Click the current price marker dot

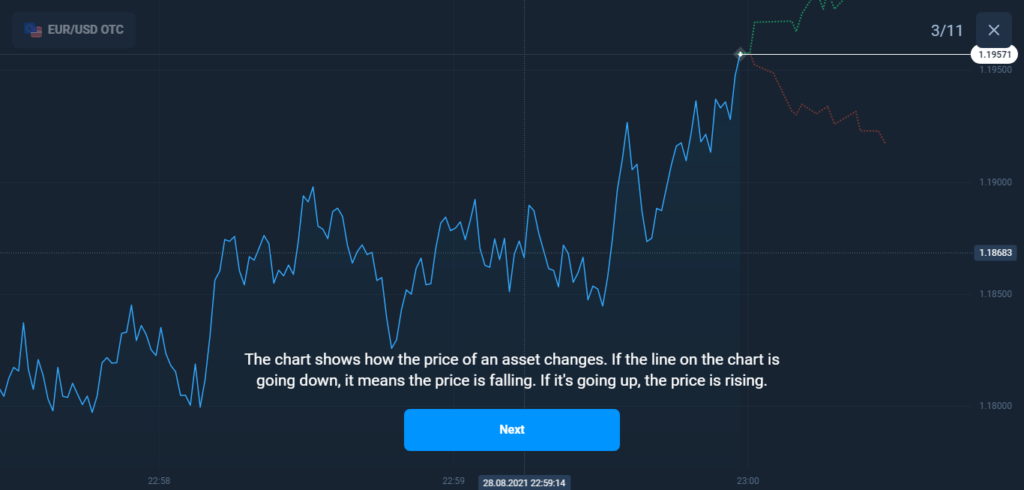click(x=740, y=54)
